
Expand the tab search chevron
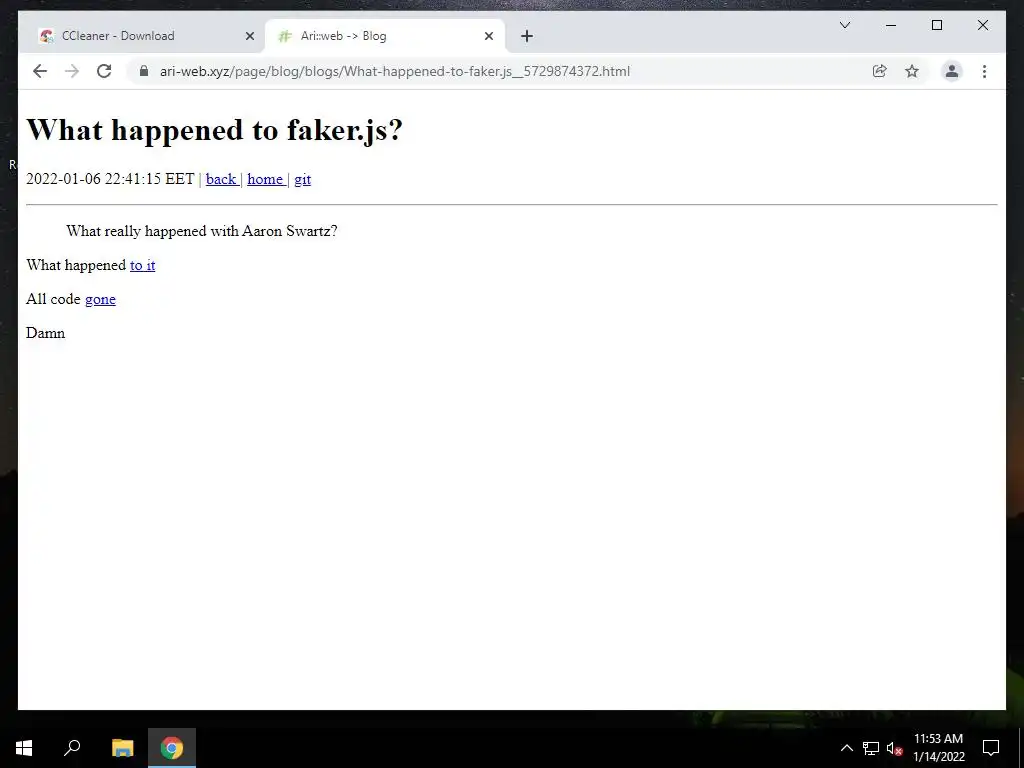tap(844, 25)
